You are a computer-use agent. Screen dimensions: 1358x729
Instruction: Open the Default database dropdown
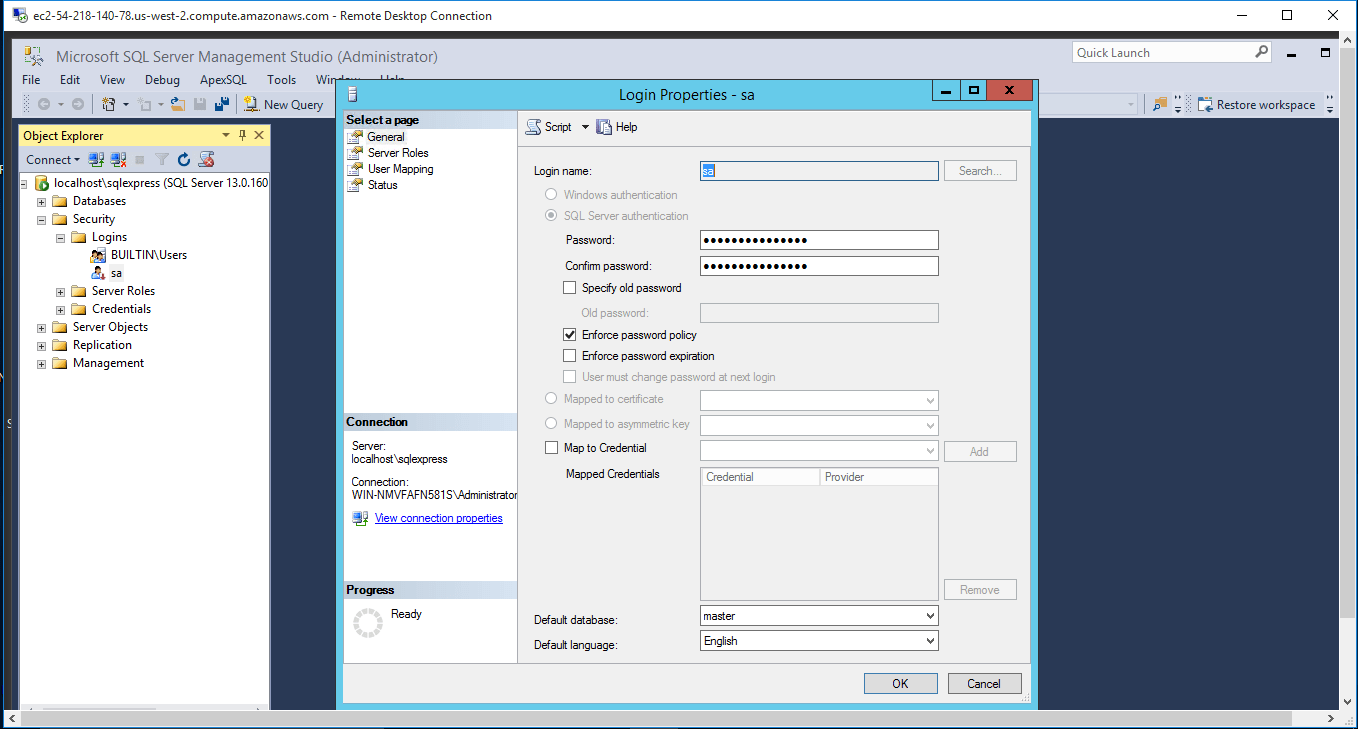(x=930, y=616)
